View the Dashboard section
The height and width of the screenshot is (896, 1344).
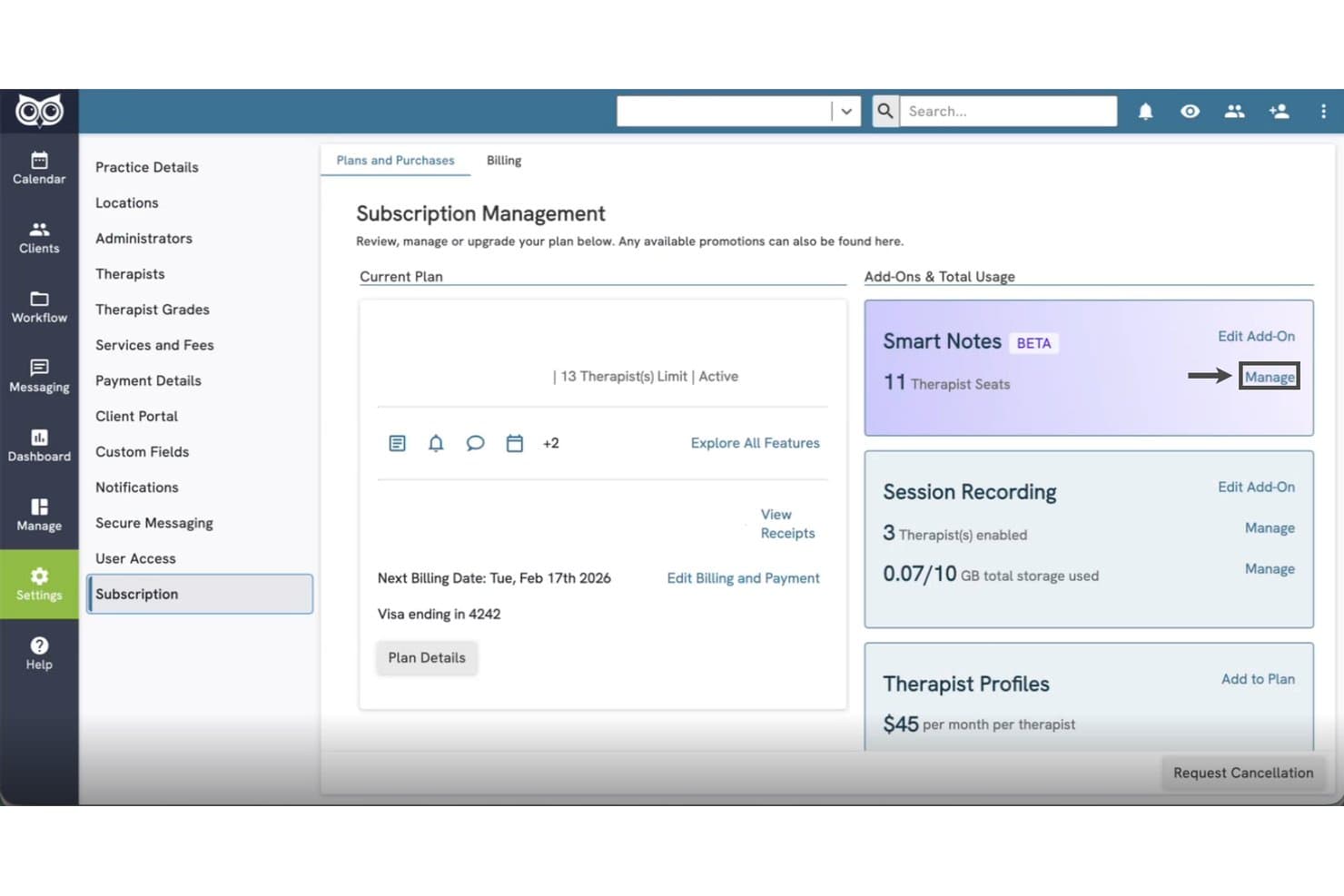(39, 446)
